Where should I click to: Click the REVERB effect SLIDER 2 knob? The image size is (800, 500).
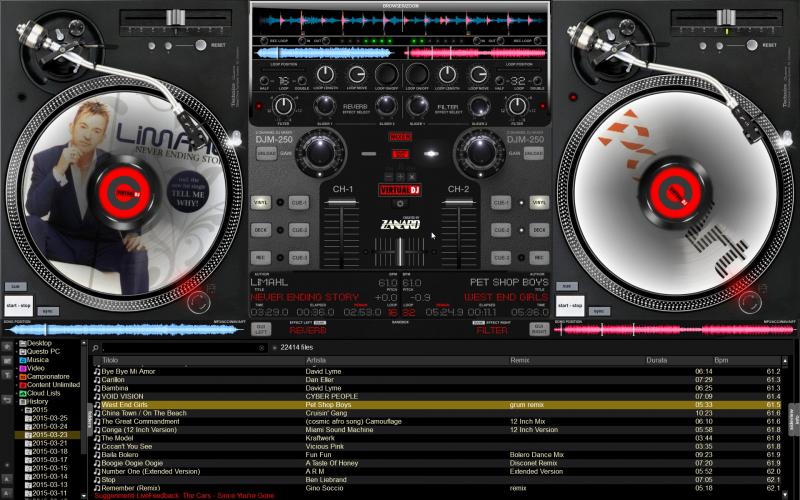[x=386, y=106]
